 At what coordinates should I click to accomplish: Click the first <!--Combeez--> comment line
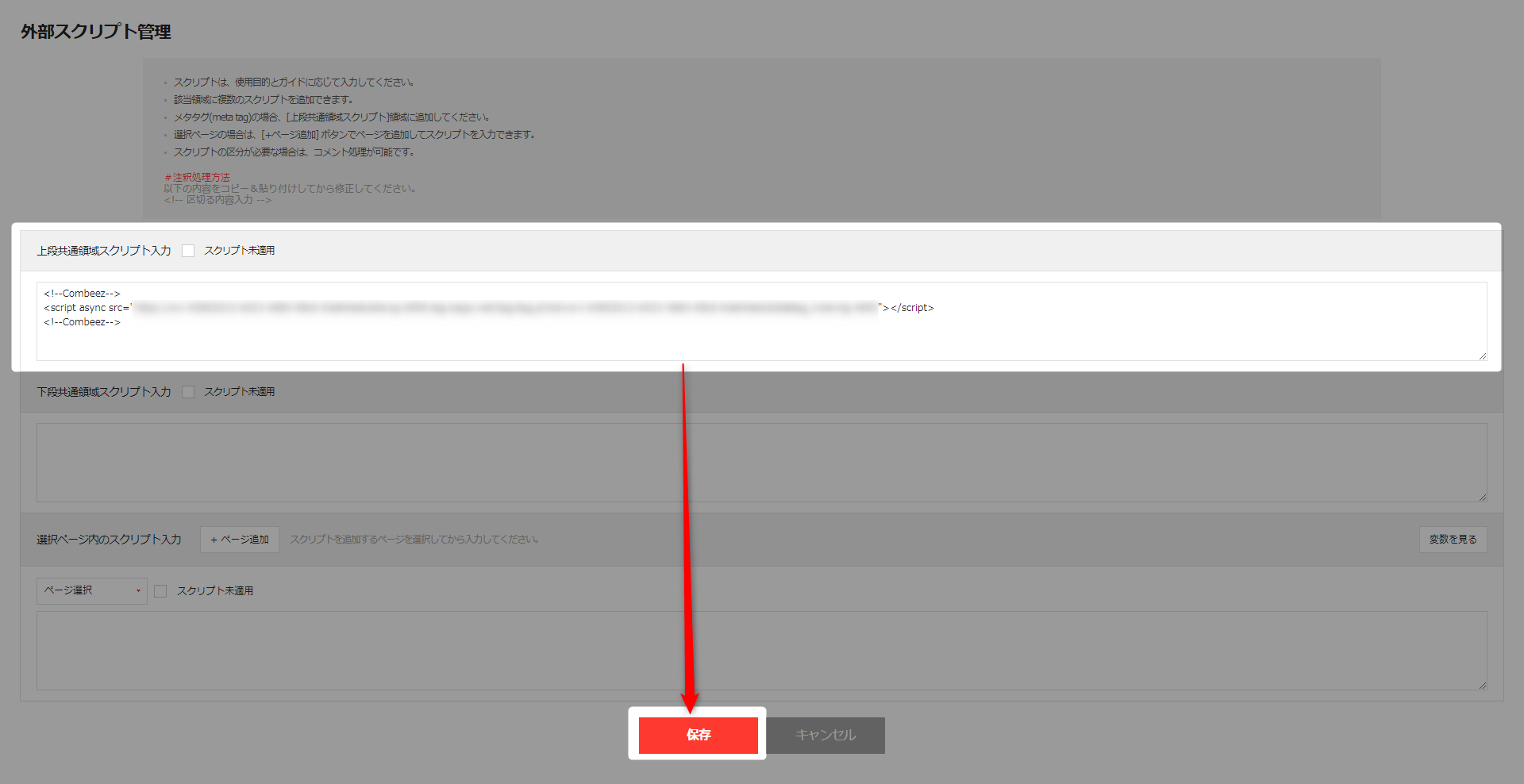[x=82, y=294]
